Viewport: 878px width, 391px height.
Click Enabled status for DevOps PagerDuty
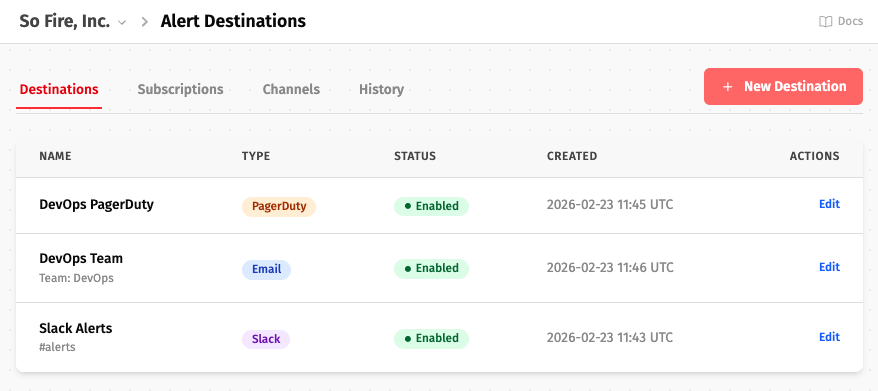431,206
